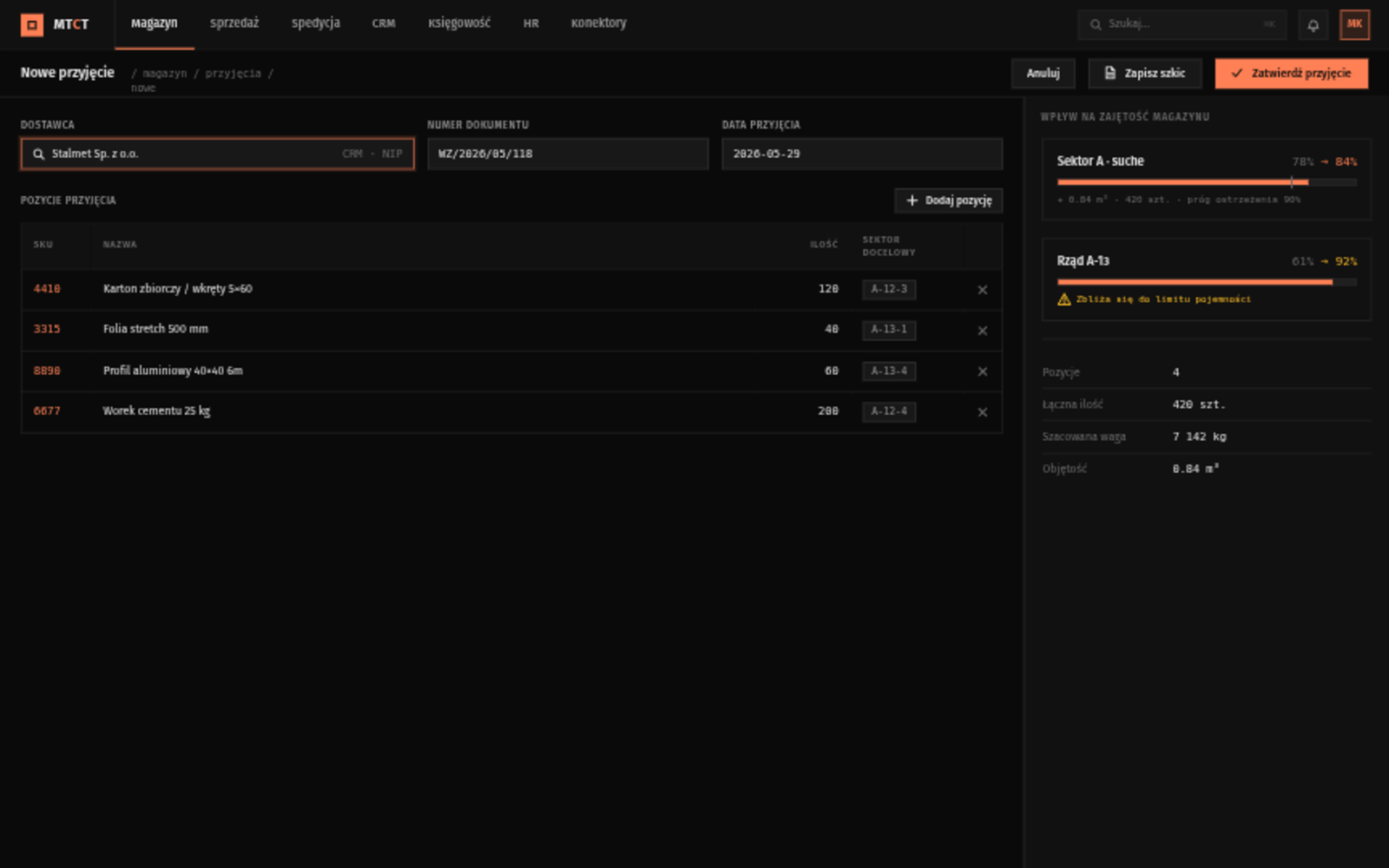
Task: Click the Sektor A - suche card title
Action: [1100, 161]
